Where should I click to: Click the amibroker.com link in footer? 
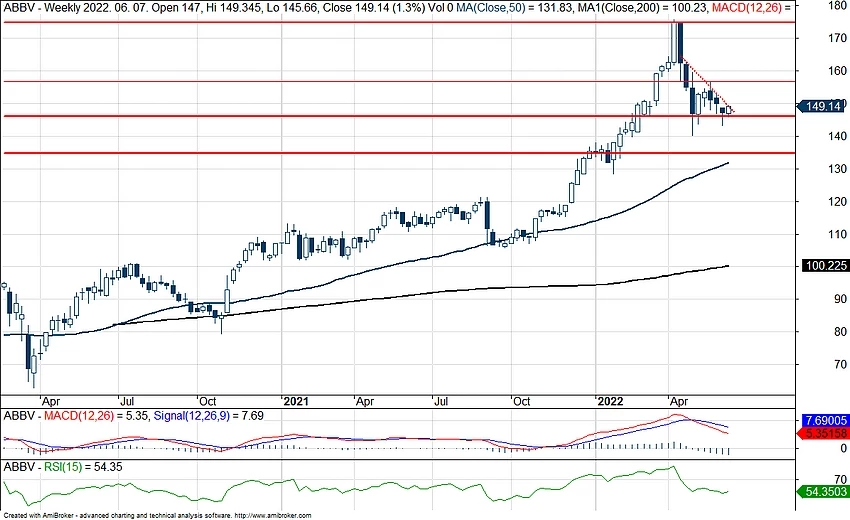(x=273, y=516)
